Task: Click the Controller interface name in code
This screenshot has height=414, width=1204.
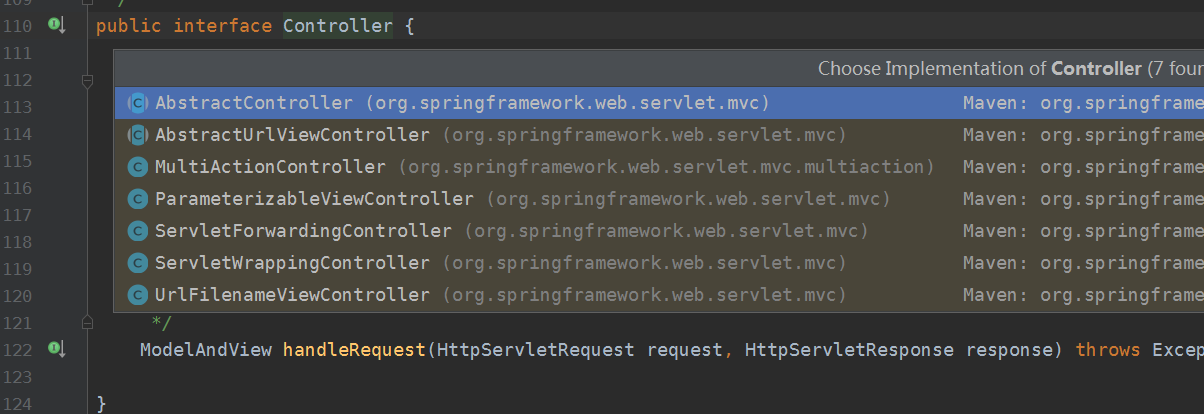Action: point(338,26)
